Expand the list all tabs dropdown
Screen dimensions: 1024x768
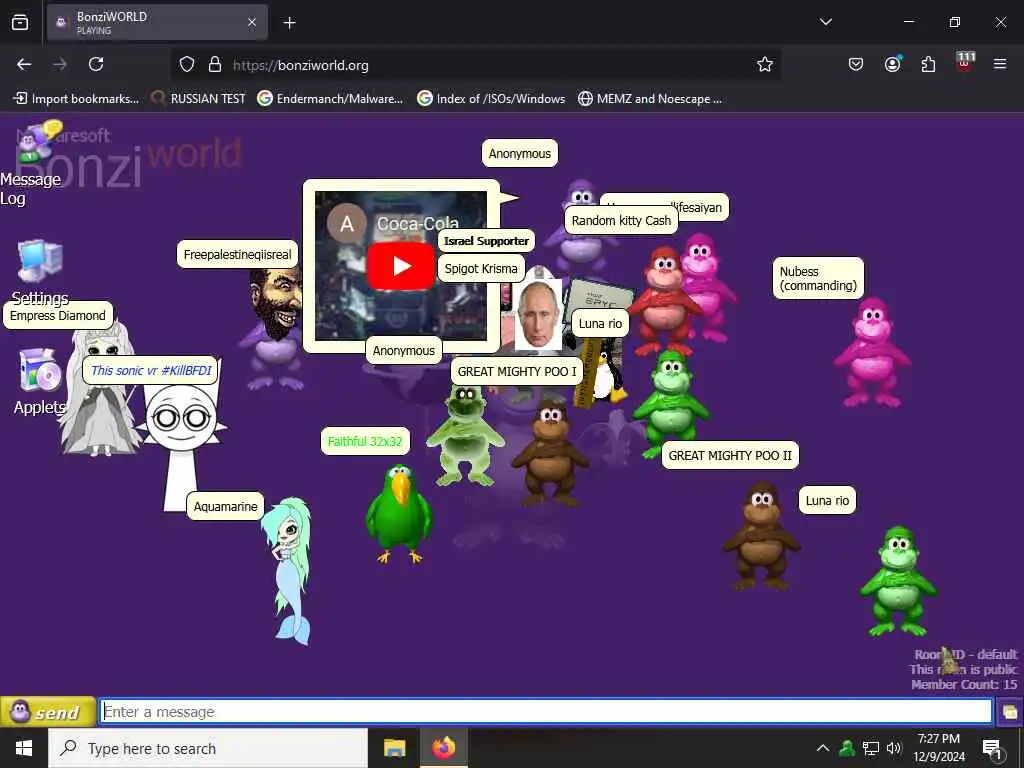825,22
